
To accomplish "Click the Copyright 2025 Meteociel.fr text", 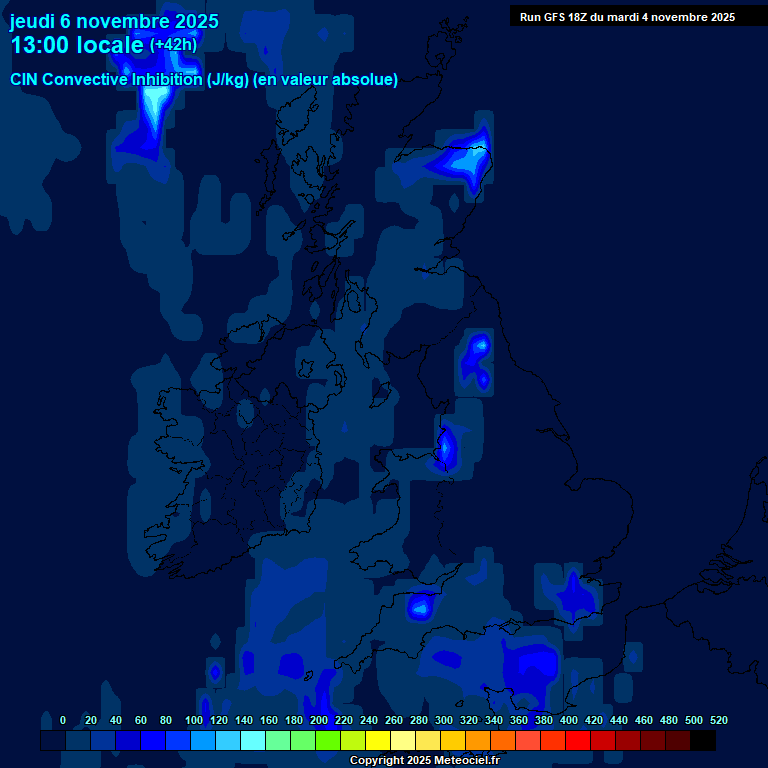I will 424,761.
